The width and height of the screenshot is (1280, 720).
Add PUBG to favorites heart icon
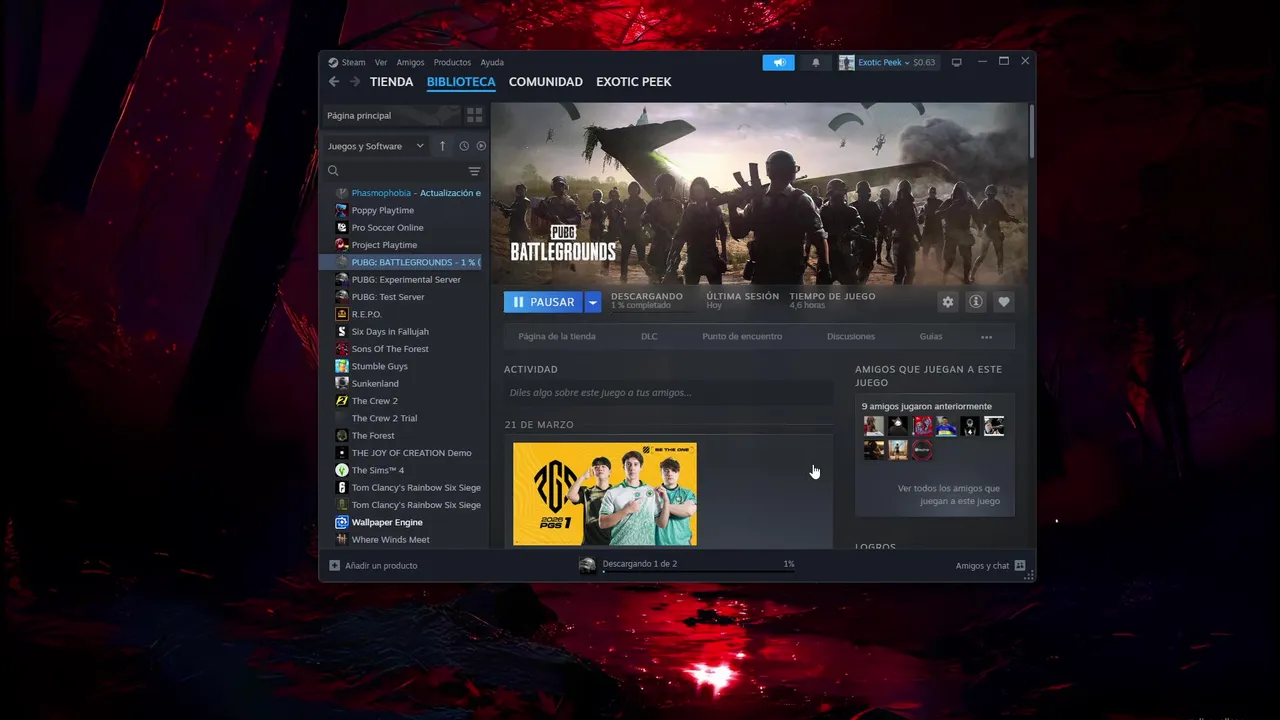point(1004,302)
